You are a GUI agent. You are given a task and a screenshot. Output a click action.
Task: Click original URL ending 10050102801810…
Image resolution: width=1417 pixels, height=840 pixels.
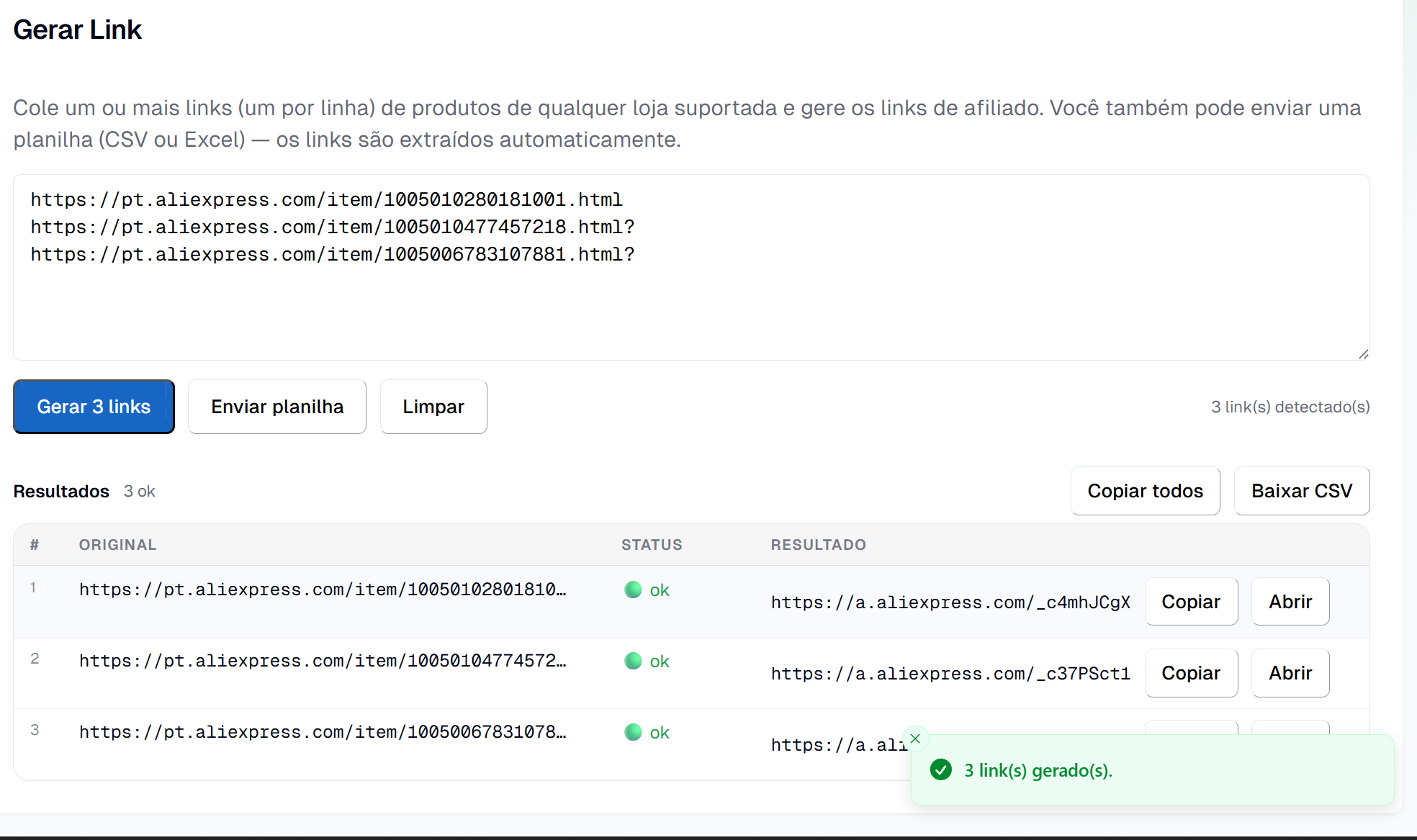323,590
